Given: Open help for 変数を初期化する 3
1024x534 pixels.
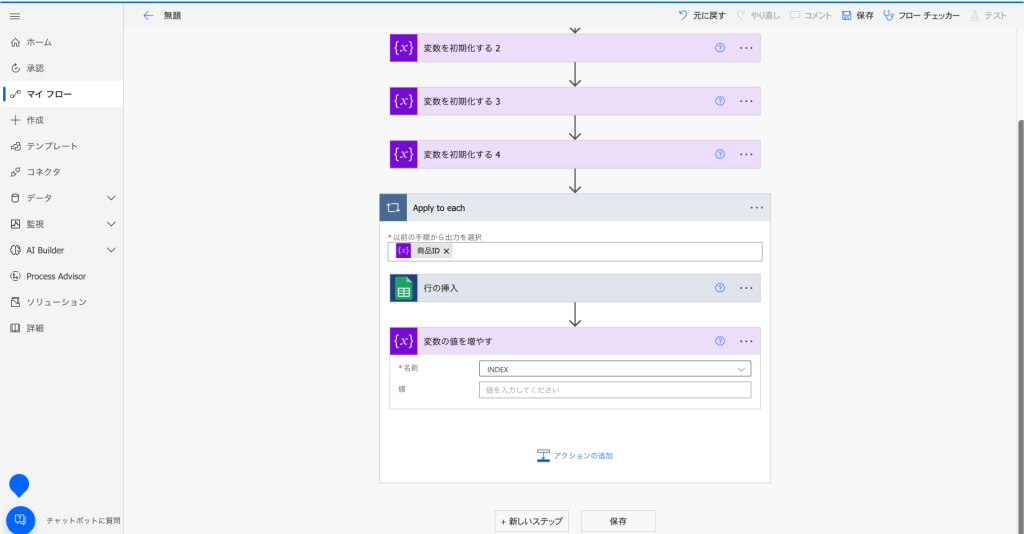Looking at the screenshot, I should click(720, 101).
